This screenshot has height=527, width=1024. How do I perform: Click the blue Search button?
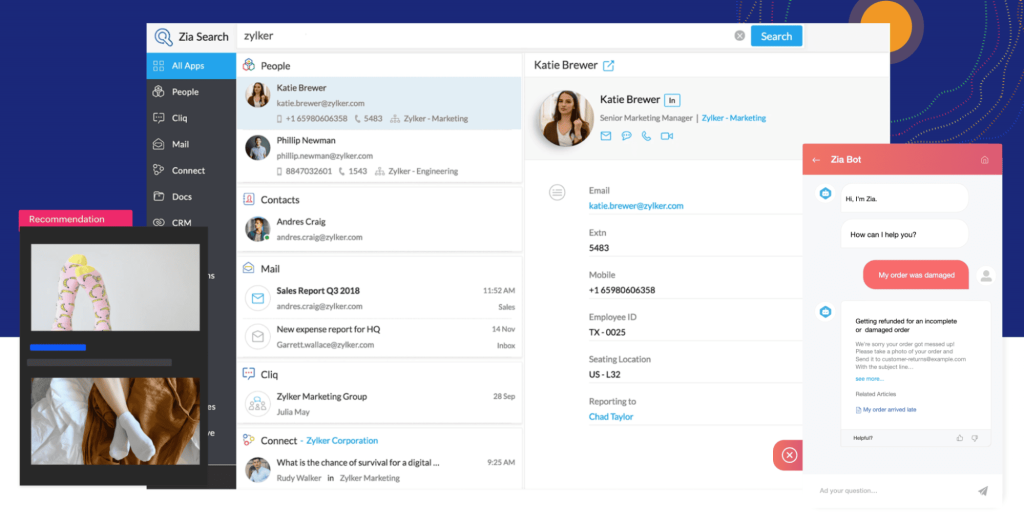776,36
